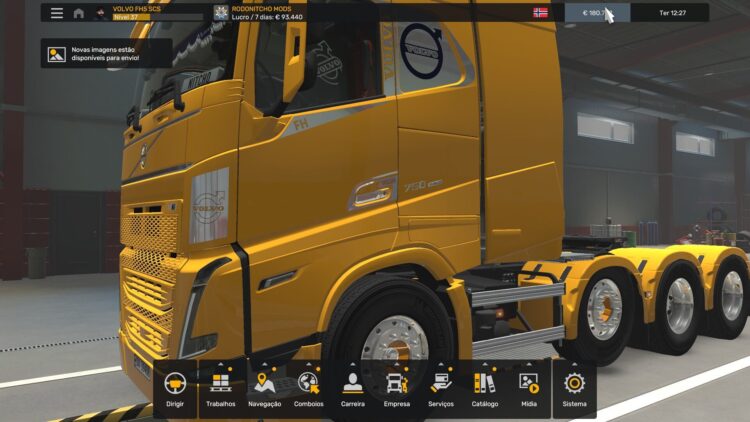Open the Carreira career menu
Screen dimensions: 750x422
[x=353, y=388]
